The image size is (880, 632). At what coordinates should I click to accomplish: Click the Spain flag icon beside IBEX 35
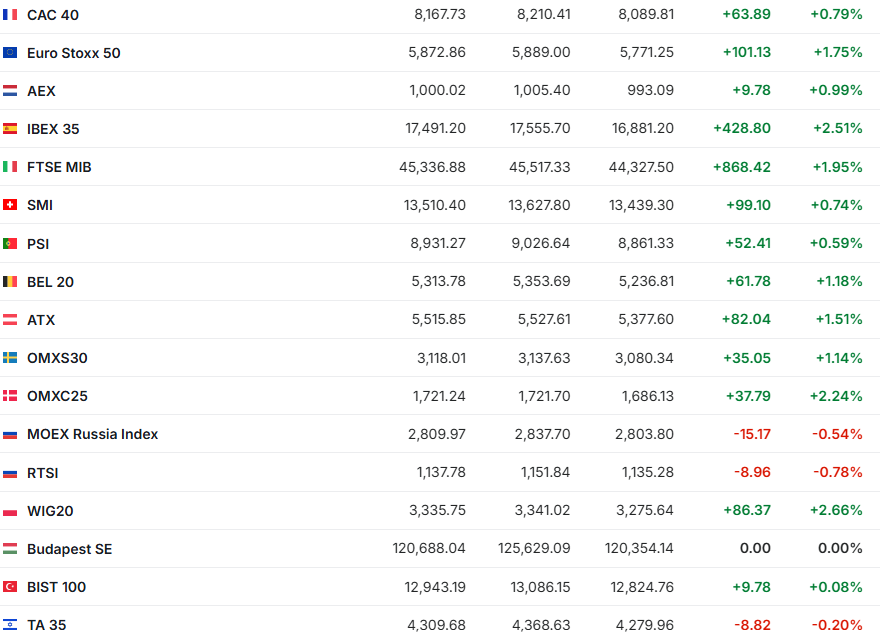coord(10,129)
